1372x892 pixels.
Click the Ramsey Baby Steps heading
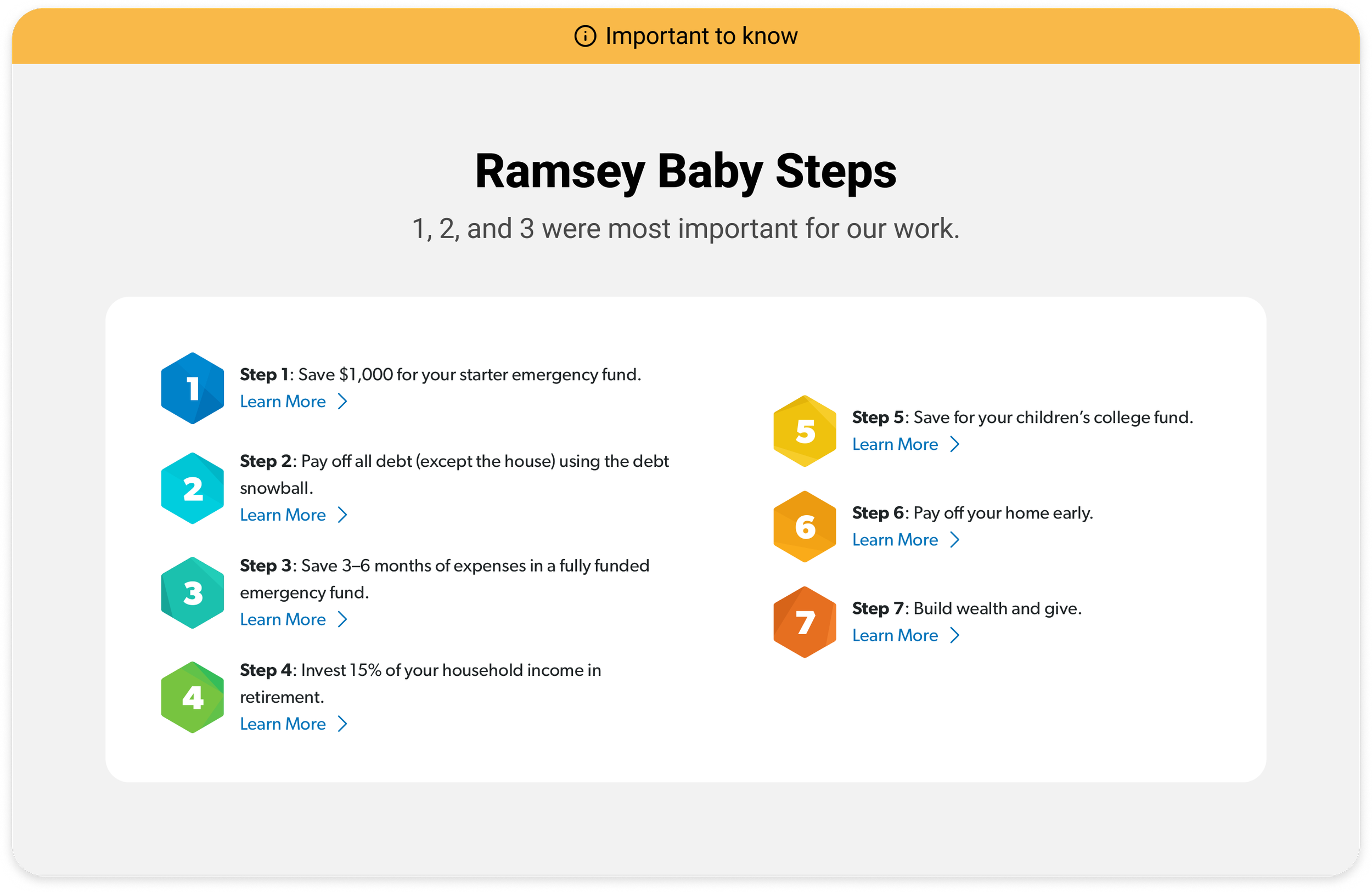click(x=685, y=172)
